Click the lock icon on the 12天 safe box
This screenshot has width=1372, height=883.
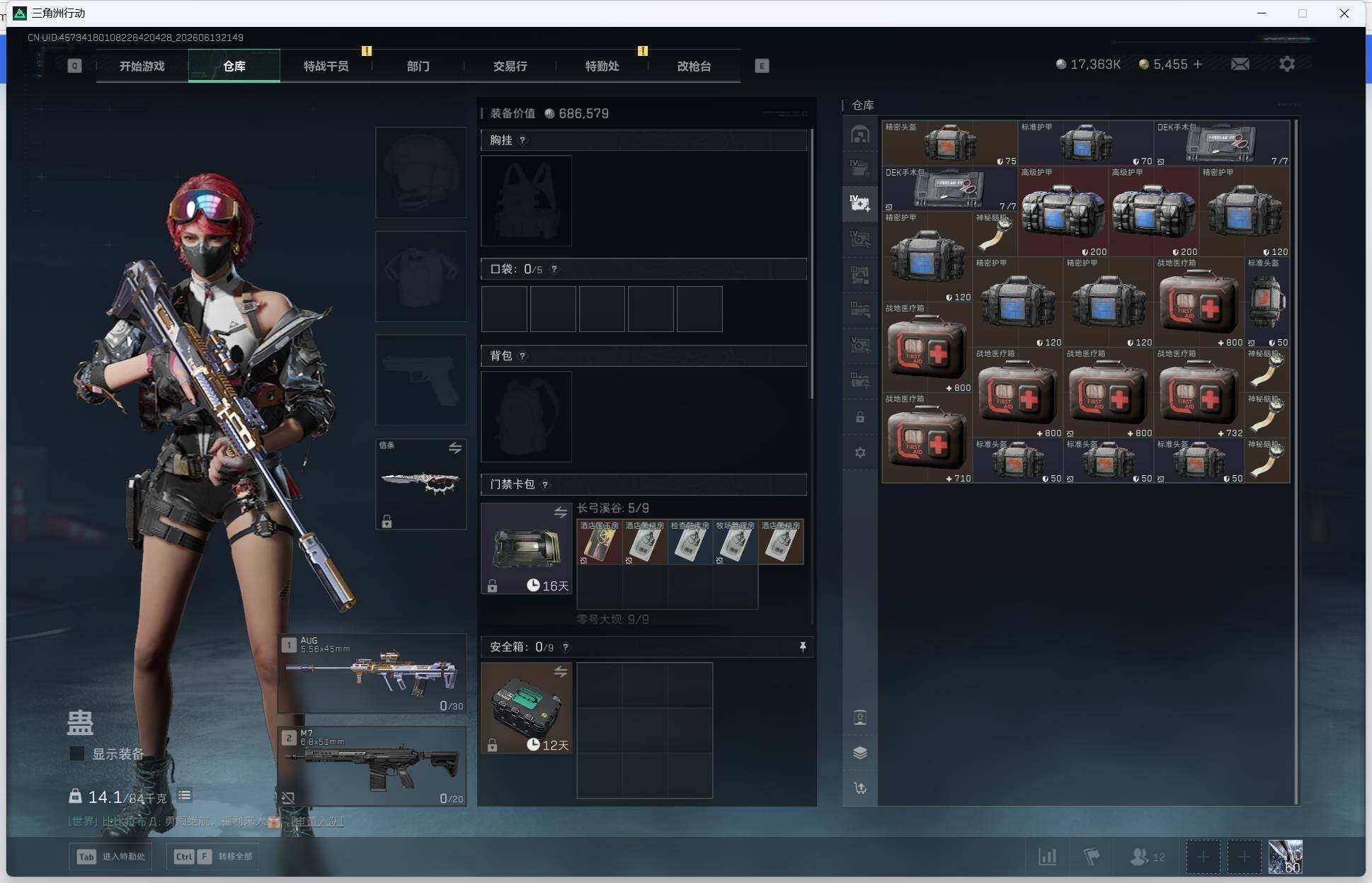point(492,745)
